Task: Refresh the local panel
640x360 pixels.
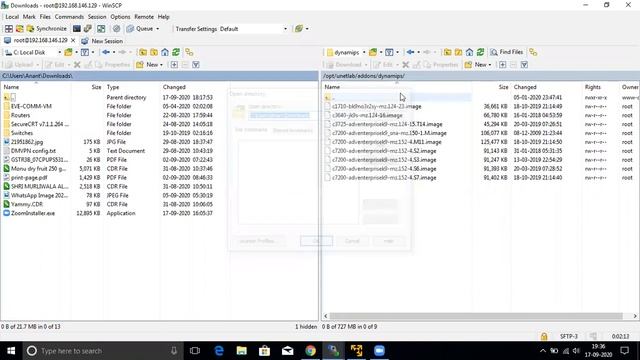Action: coord(176,52)
